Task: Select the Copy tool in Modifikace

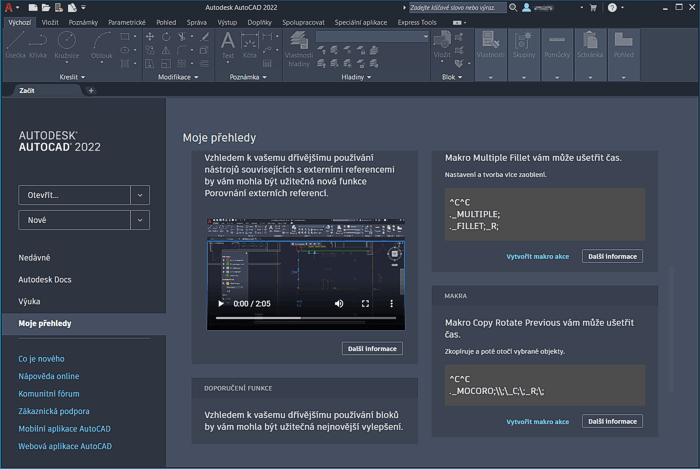Action: pyautogui.click(x=150, y=50)
